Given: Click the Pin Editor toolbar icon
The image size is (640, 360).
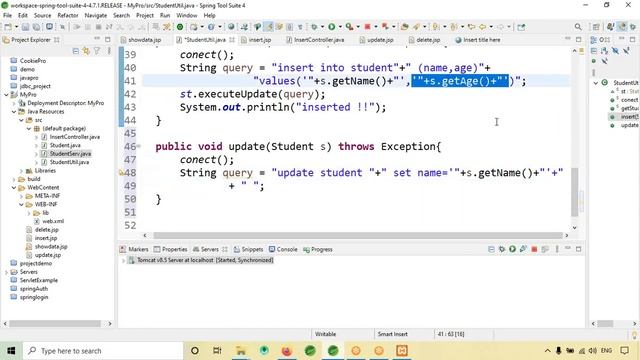Looking at the screenshot, I should click(x=521, y=27).
